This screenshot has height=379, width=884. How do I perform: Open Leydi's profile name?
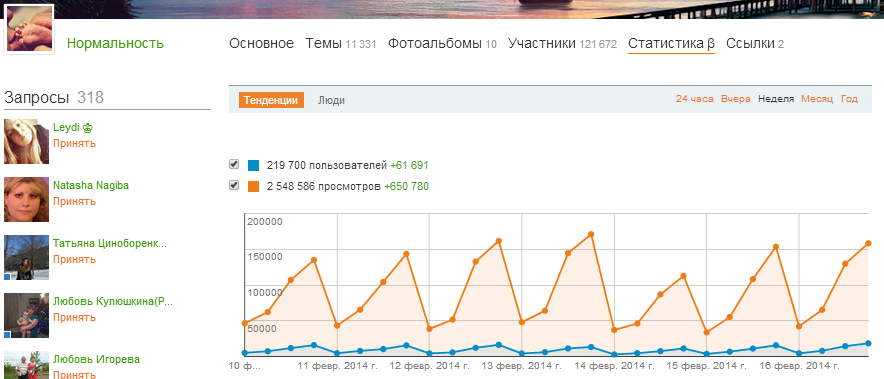[x=67, y=127]
